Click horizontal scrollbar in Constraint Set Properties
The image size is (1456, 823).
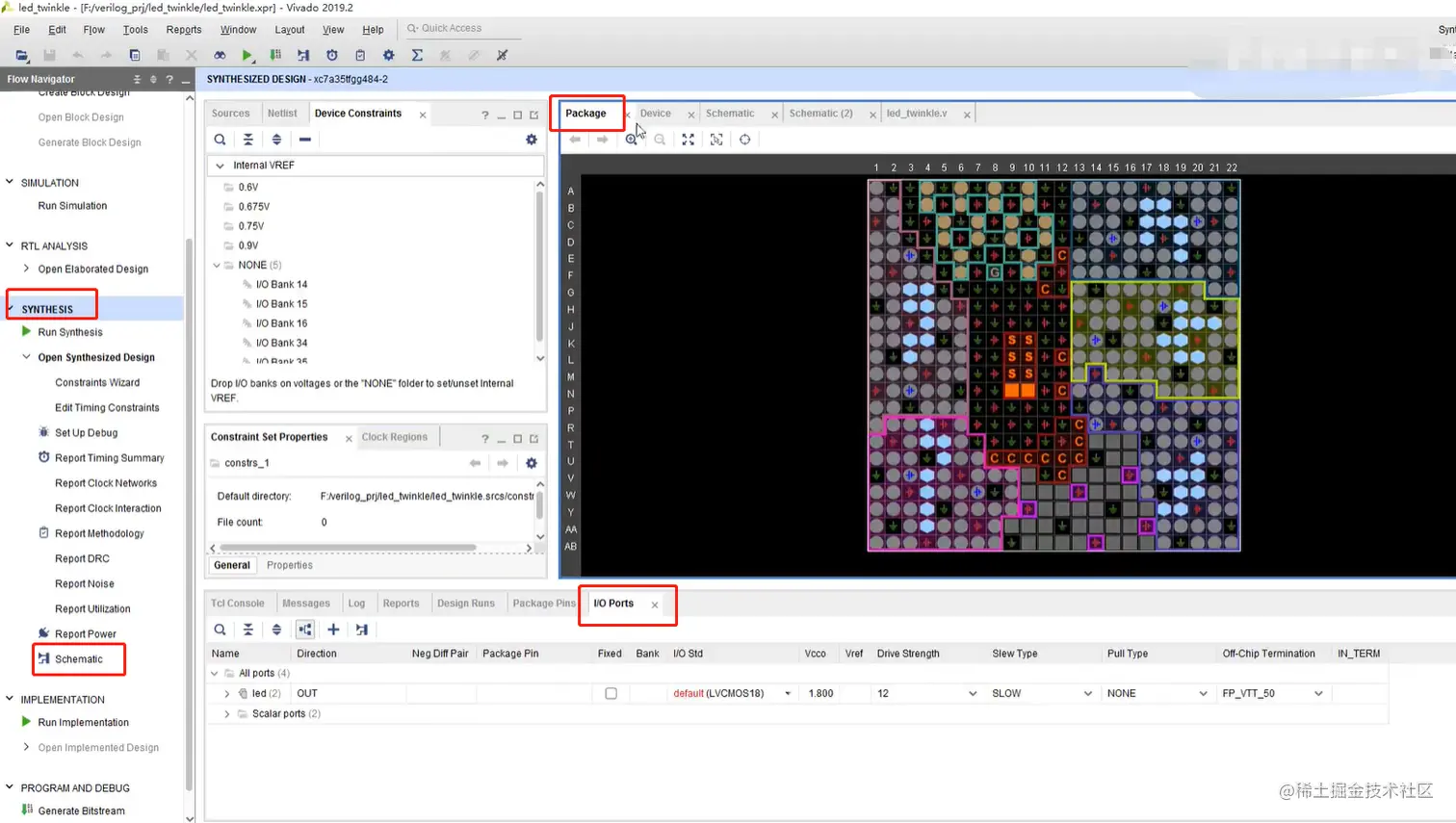tap(348, 548)
